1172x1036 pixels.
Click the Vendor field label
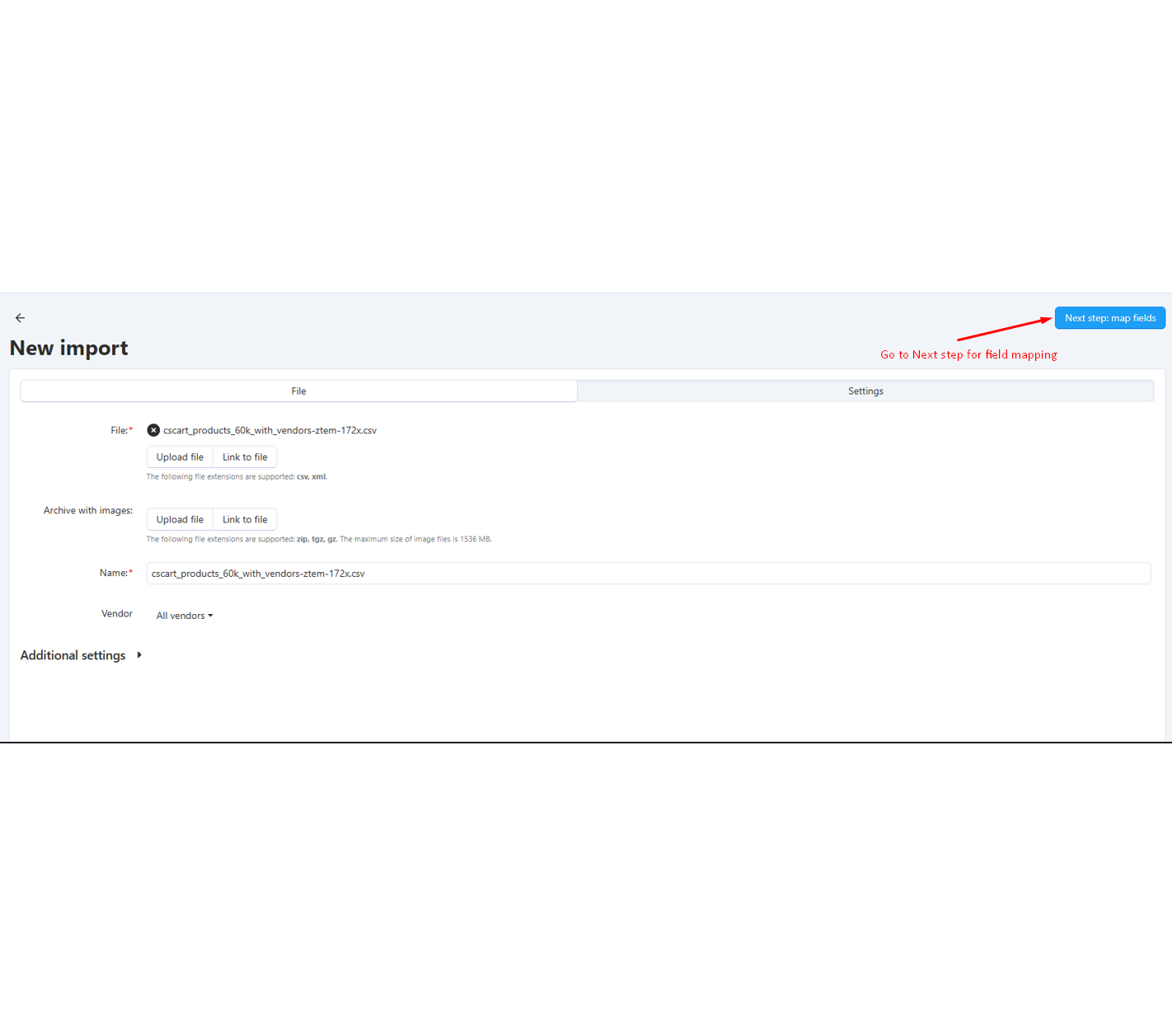[116, 614]
